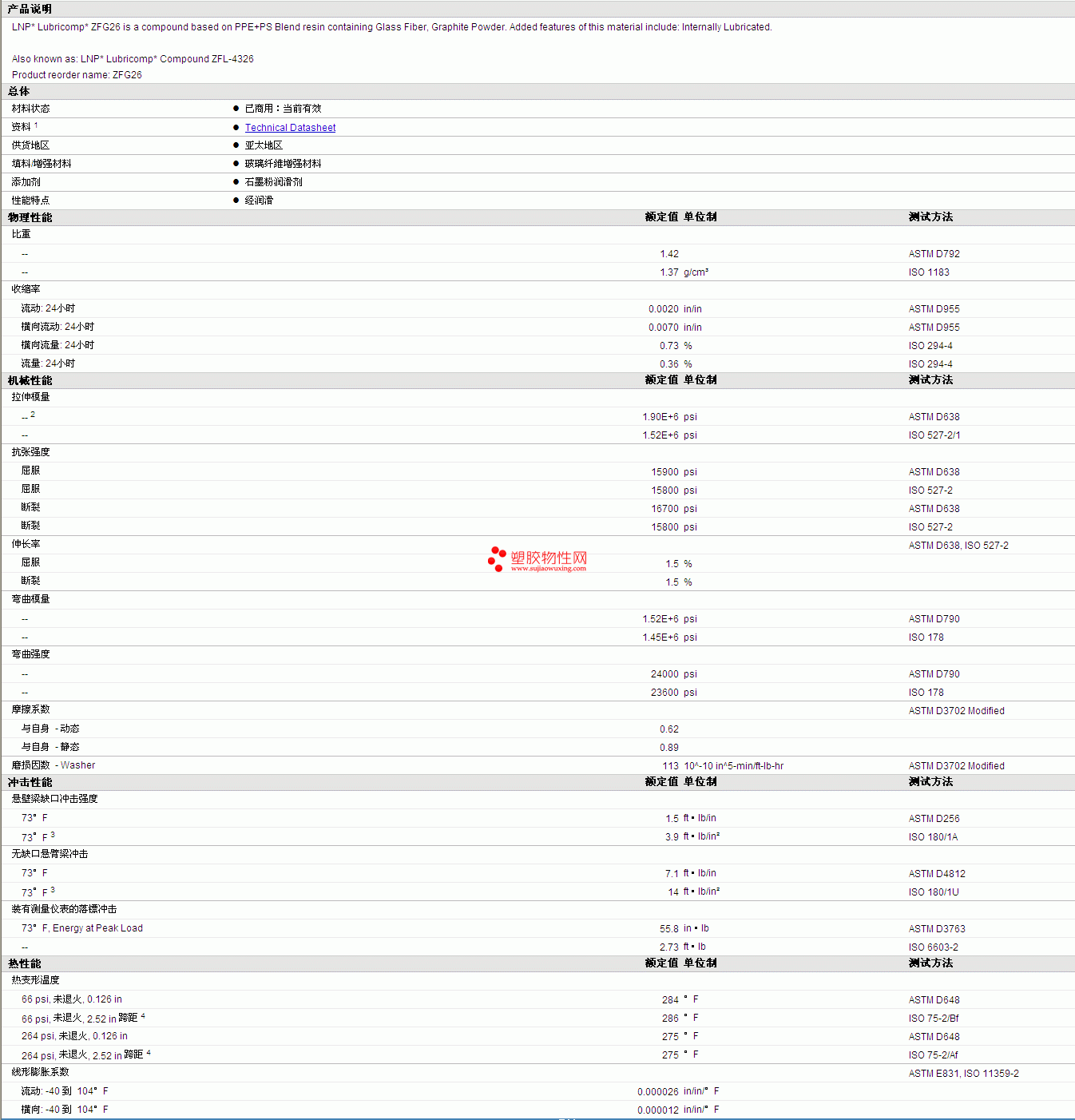Viewport: 1075px width, 1120px height.
Task: Select the ISO 527-2/1 test method
Action: [934, 435]
